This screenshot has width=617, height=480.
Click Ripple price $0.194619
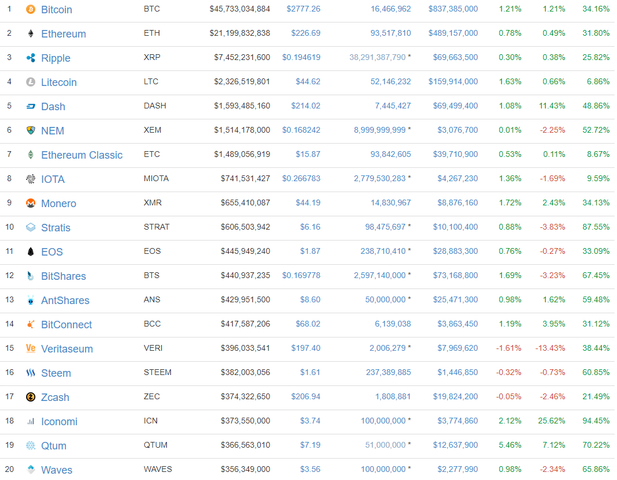click(x=301, y=57)
